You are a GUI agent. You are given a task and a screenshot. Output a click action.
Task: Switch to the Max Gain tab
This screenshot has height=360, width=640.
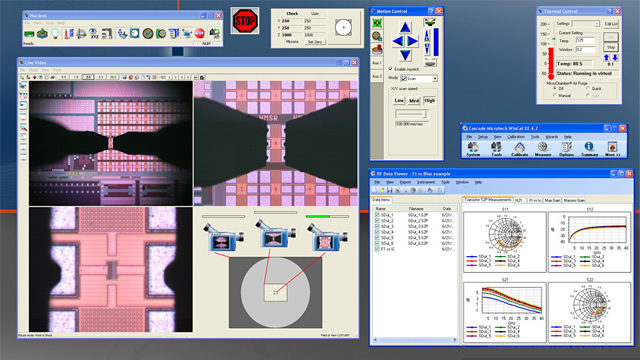[x=552, y=200]
